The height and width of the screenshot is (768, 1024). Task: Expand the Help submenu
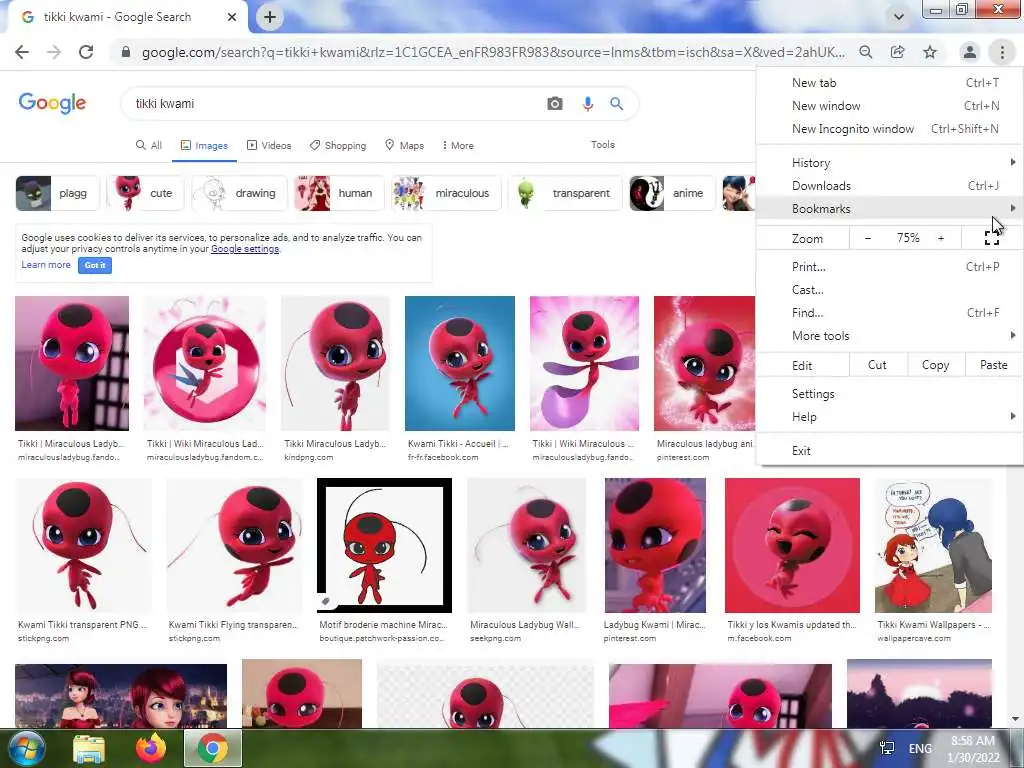(889, 417)
